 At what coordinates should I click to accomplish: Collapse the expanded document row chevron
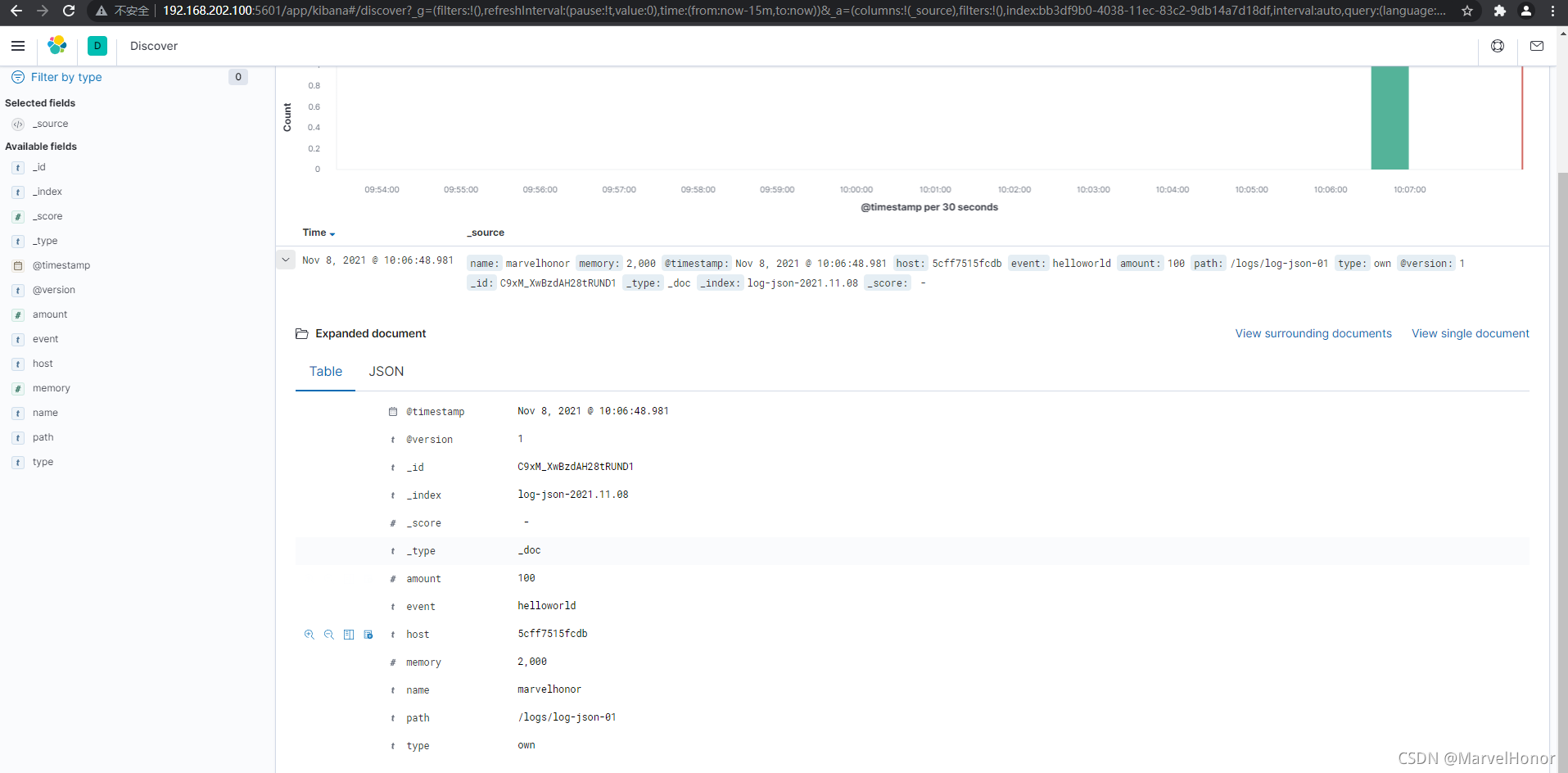pos(285,260)
